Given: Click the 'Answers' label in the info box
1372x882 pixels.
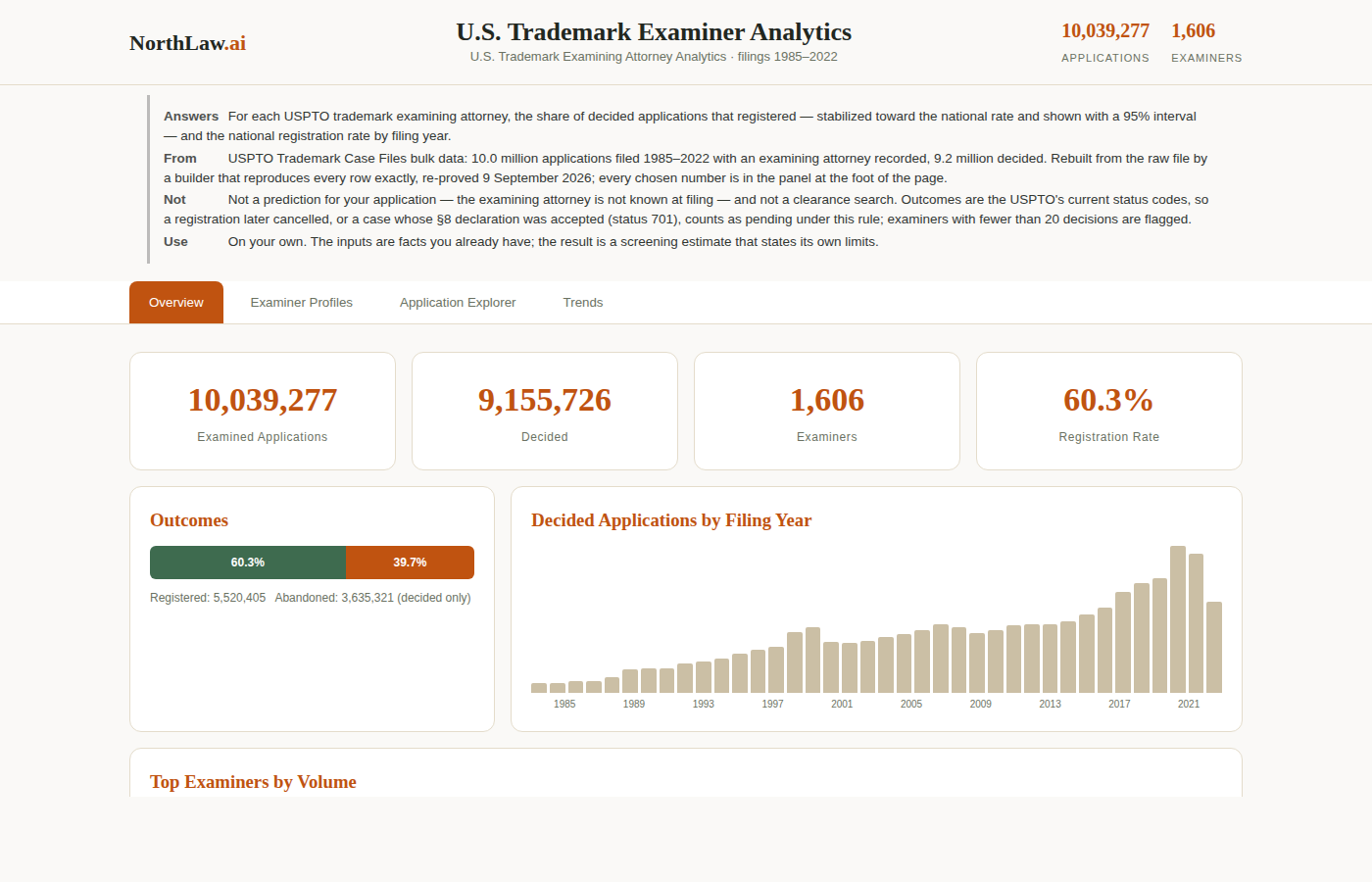Looking at the screenshot, I should tap(191, 116).
